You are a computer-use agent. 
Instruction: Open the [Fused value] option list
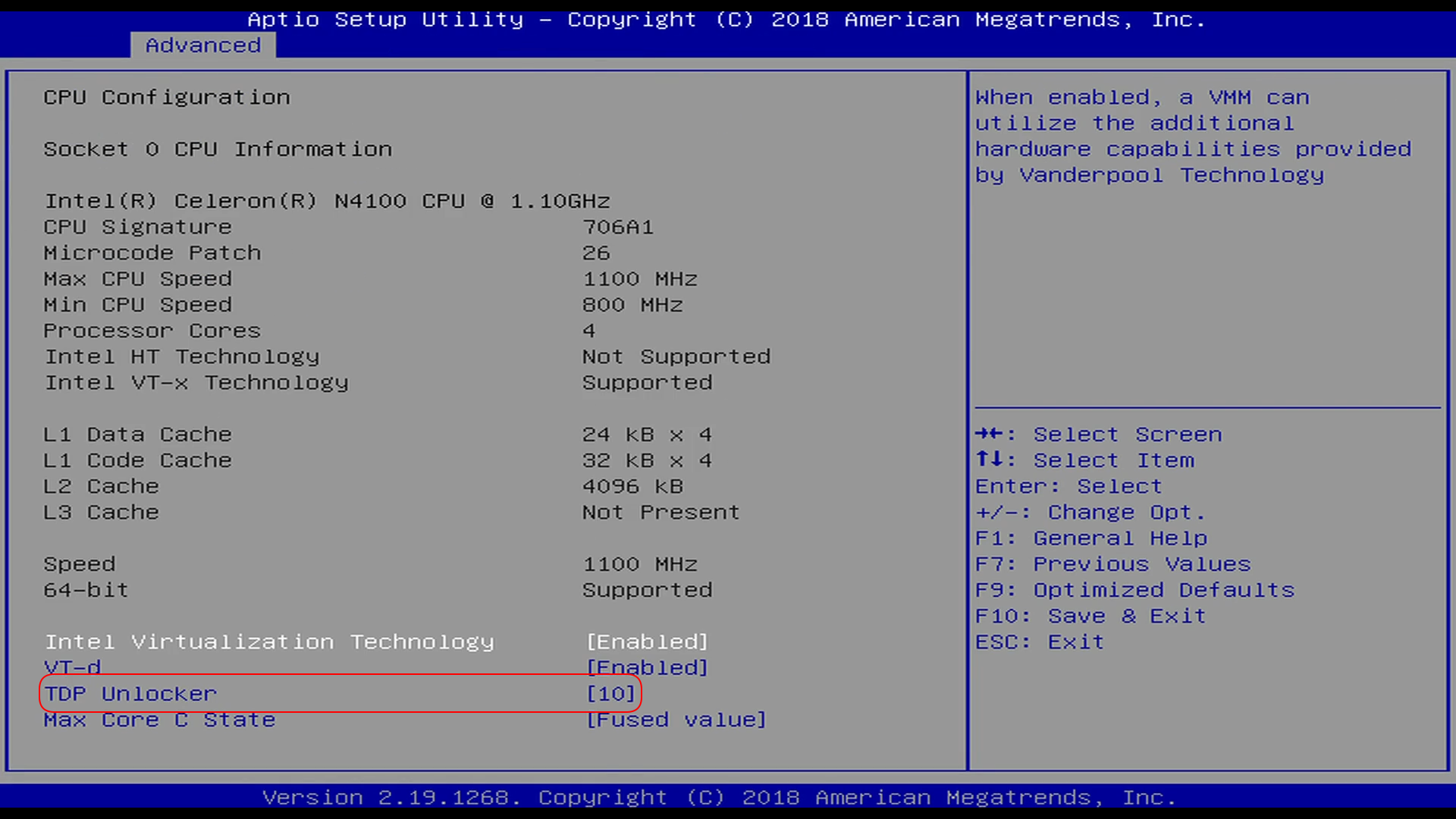click(676, 720)
